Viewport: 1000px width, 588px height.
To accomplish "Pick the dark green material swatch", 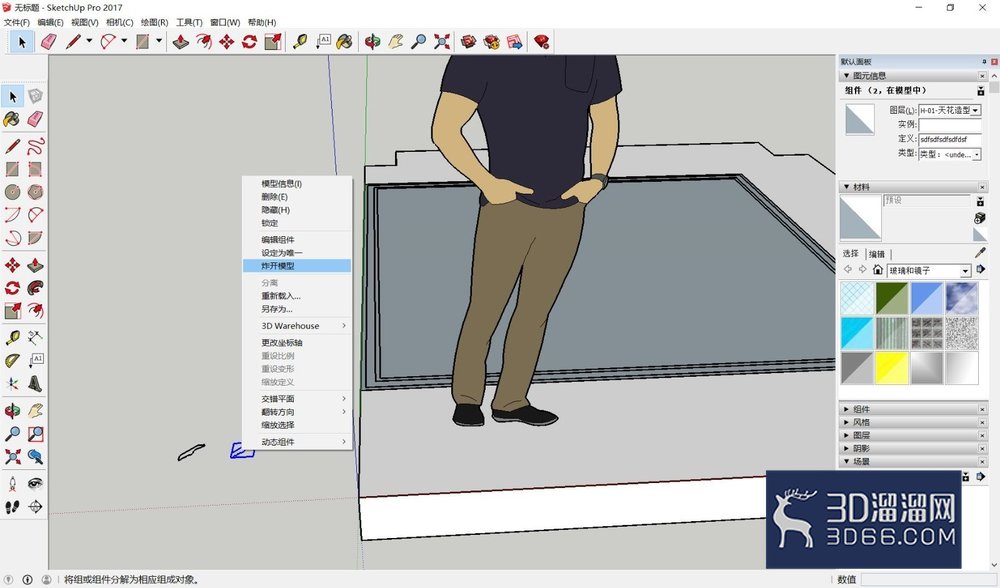I will (x=892, y=298).
